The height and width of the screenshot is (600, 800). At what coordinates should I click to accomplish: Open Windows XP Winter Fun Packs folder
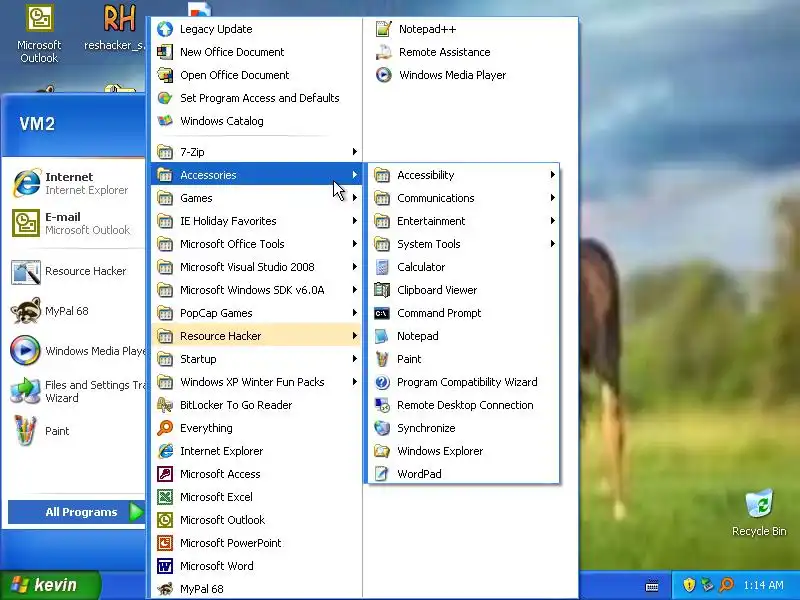tap(257, 382)
